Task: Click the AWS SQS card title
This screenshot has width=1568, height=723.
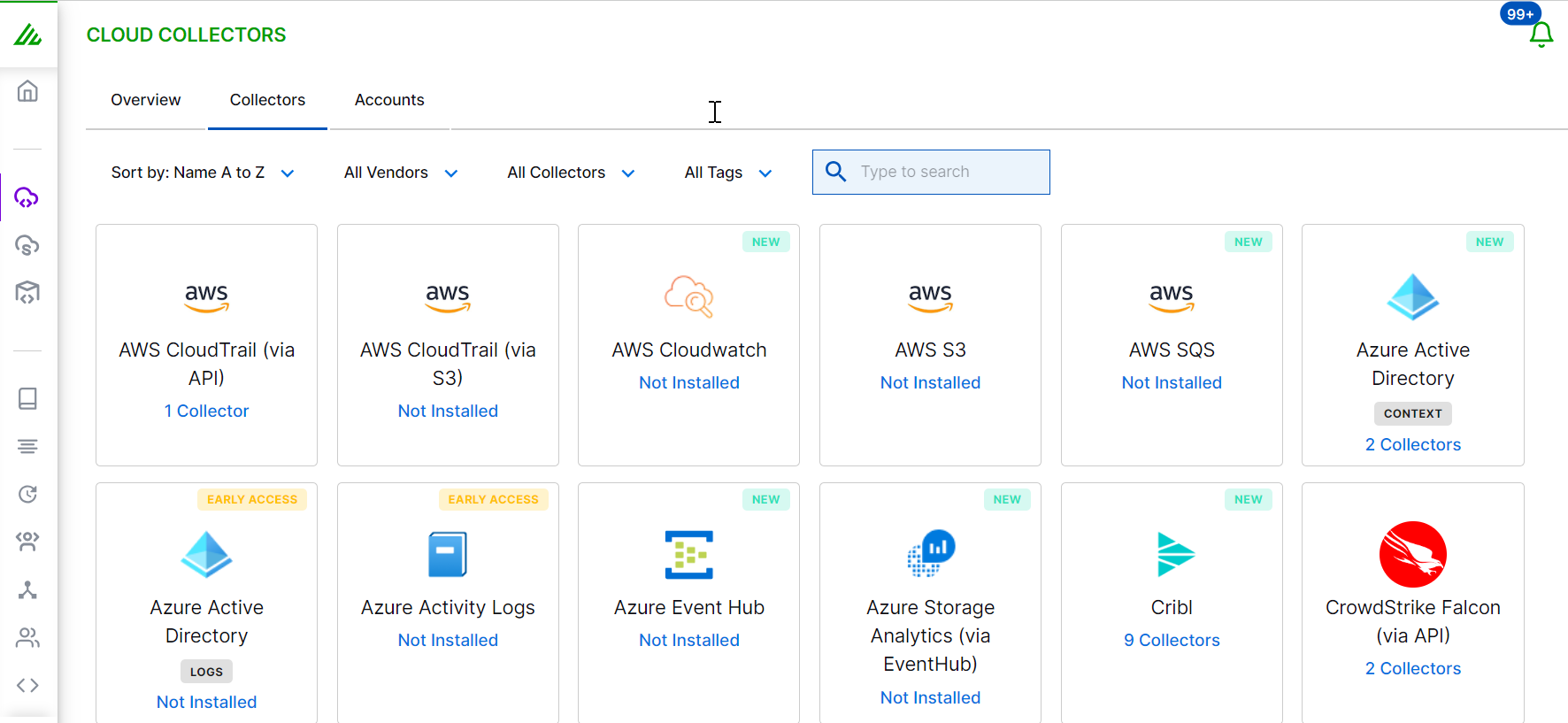Action: pyautogui.click(x=1172, y=350)
